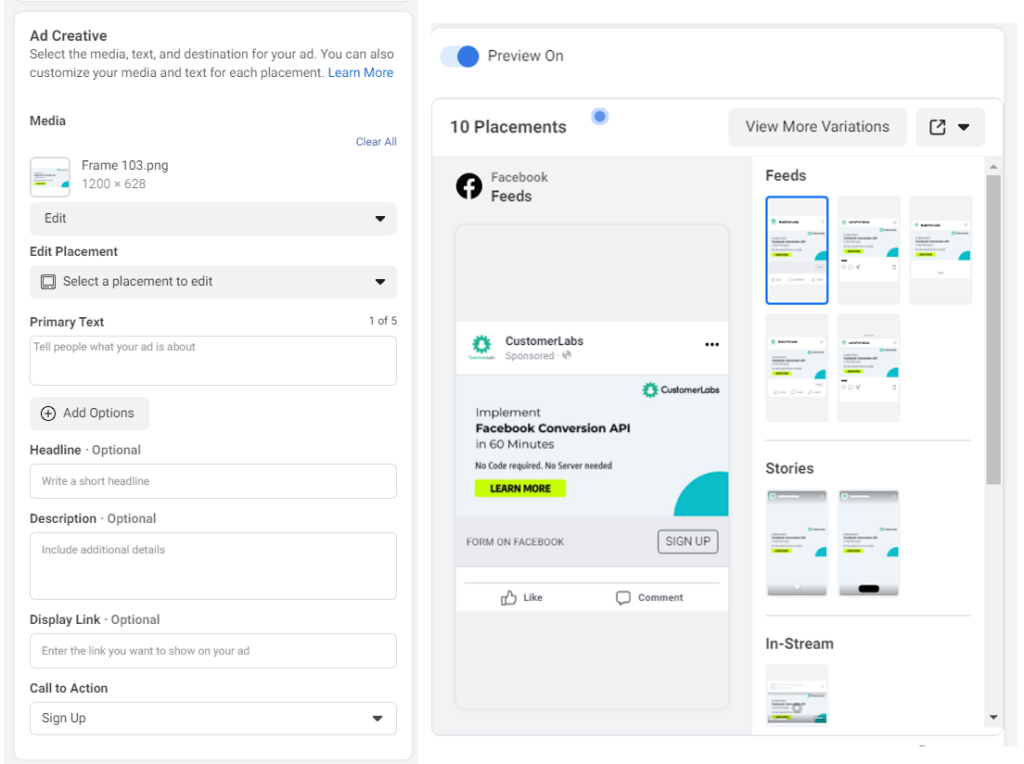Focus the Display Link input field
Image resolution: width=1024 pixels, height=764 pixels.
(x=213, y=651)
